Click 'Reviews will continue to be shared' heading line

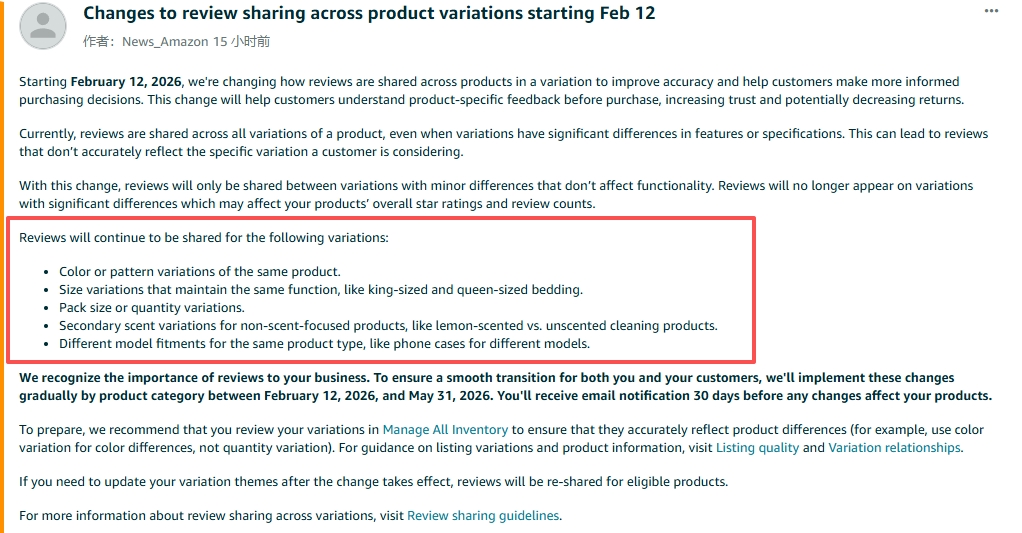coord(203,238)
